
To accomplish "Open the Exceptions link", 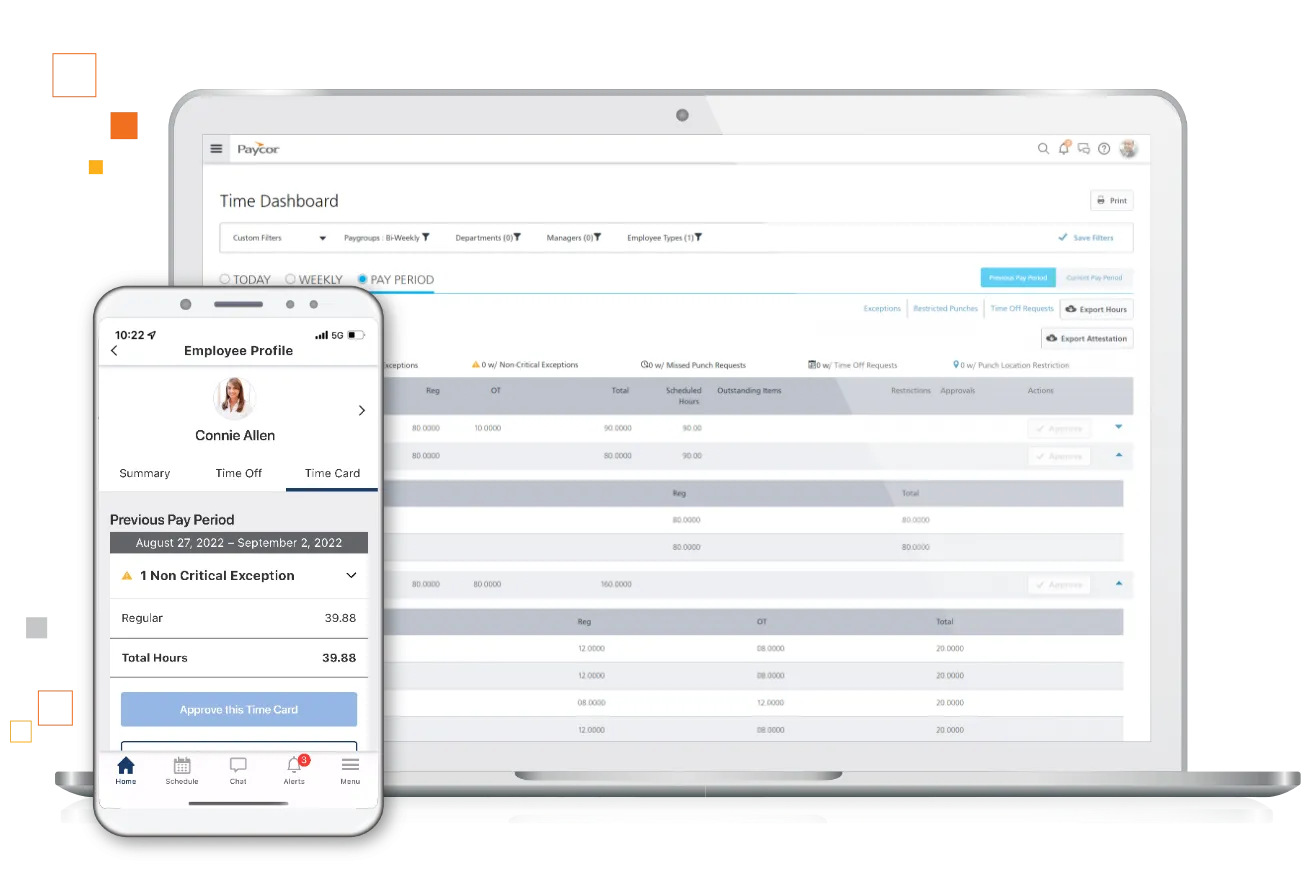I will click(882, 309).
